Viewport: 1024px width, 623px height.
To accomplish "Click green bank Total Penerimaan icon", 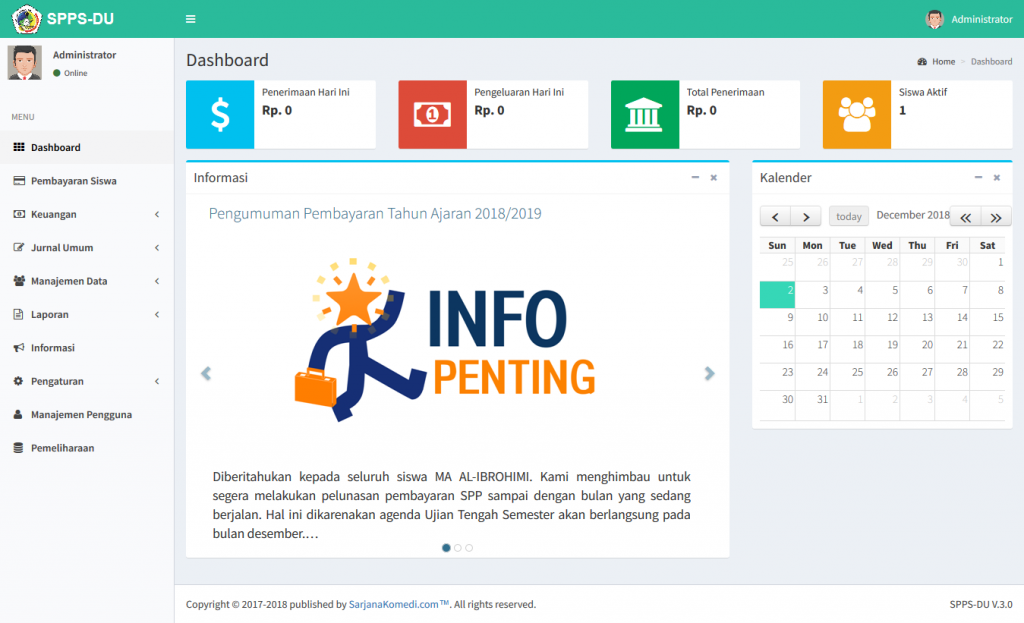I will pyautogui.click(x=645, y=114).
